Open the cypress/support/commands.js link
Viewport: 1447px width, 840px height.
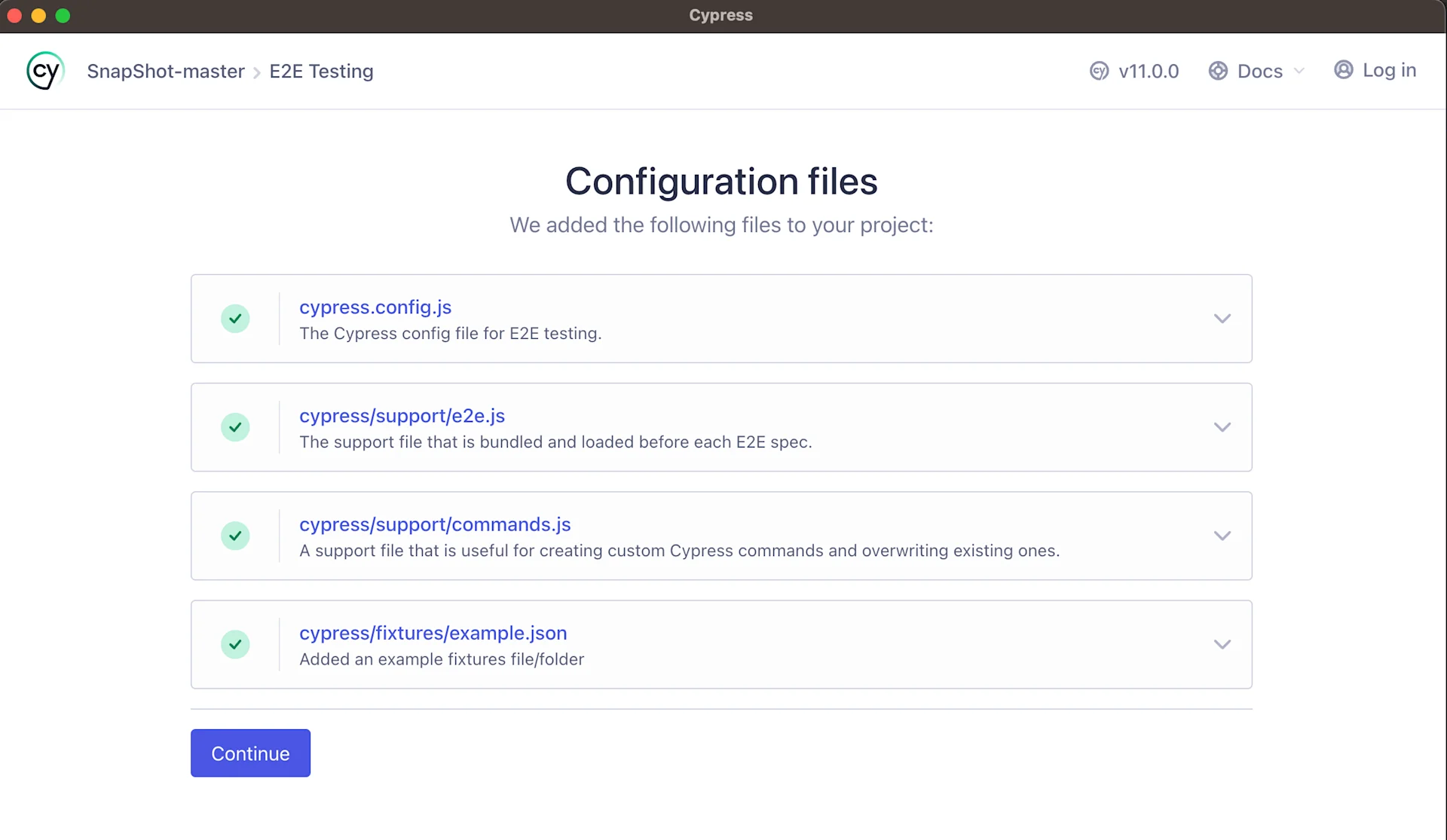click(435, 524)
